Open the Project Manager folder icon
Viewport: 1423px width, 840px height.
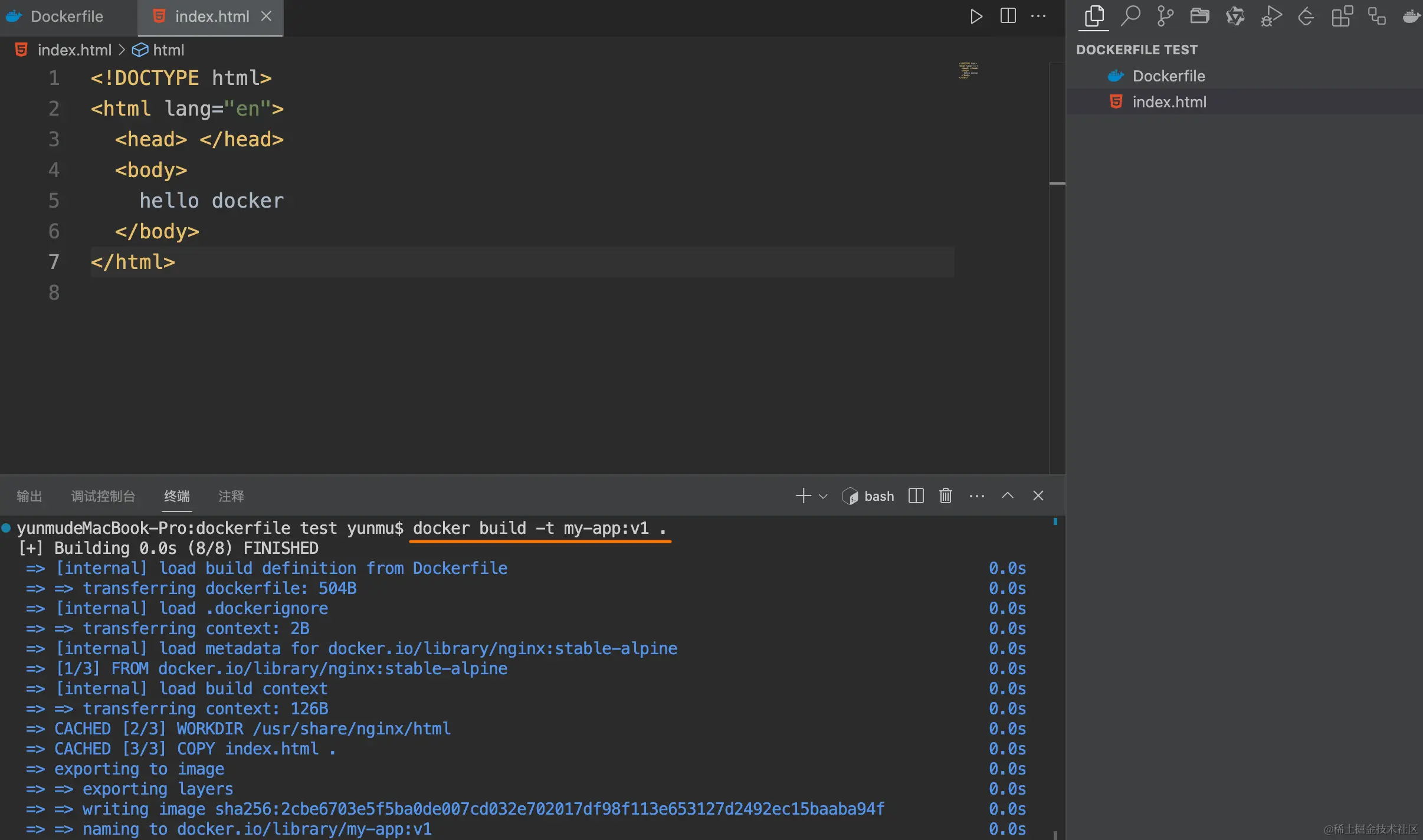1199,16
